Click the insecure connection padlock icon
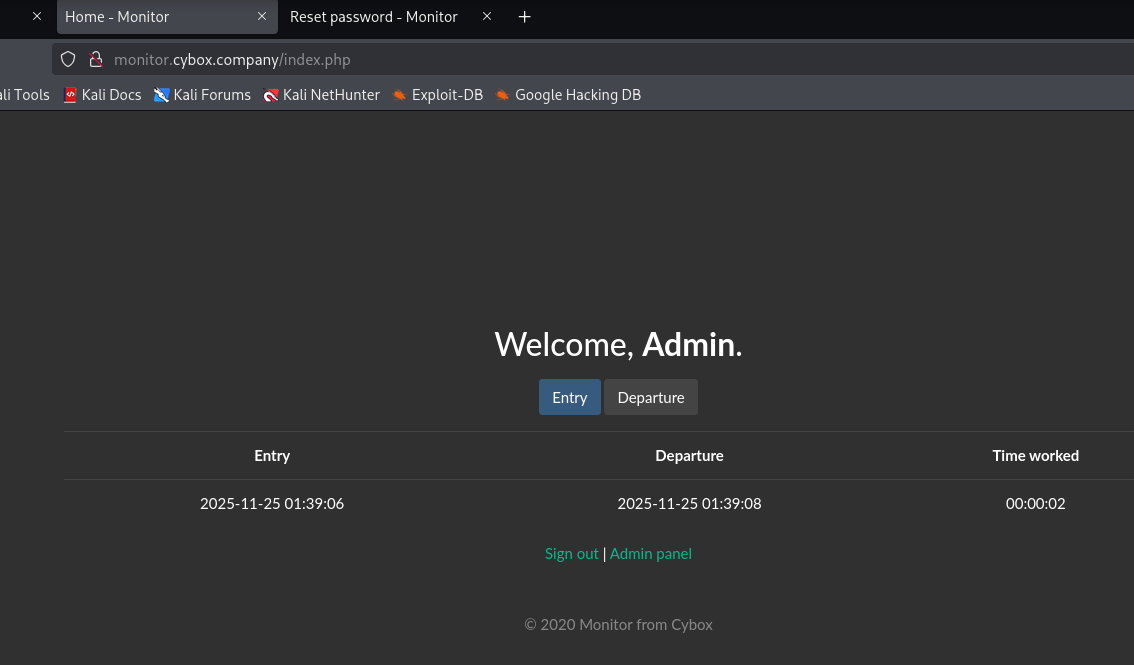This screenshot has width=1134, height=665. click(96, 59)
